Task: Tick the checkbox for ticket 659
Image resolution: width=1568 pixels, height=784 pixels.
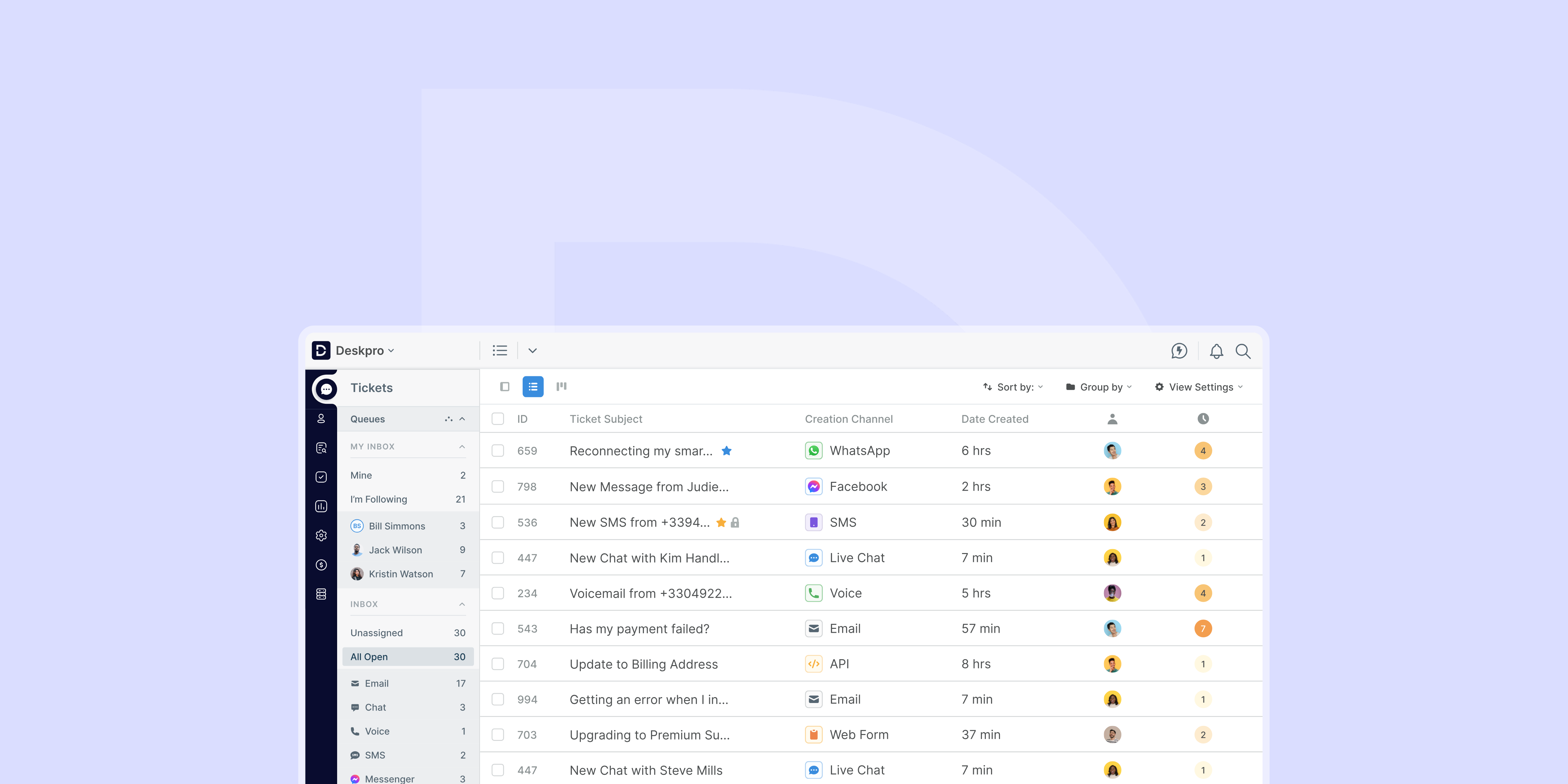Action: [x=498, y=450]
